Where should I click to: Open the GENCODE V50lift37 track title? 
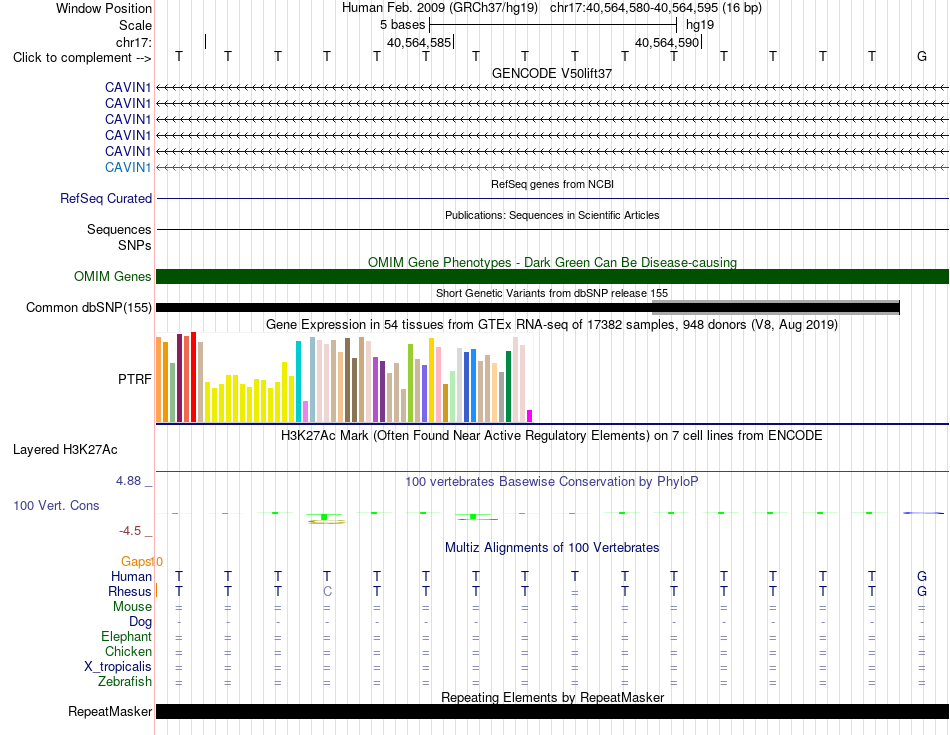[552, 73]
